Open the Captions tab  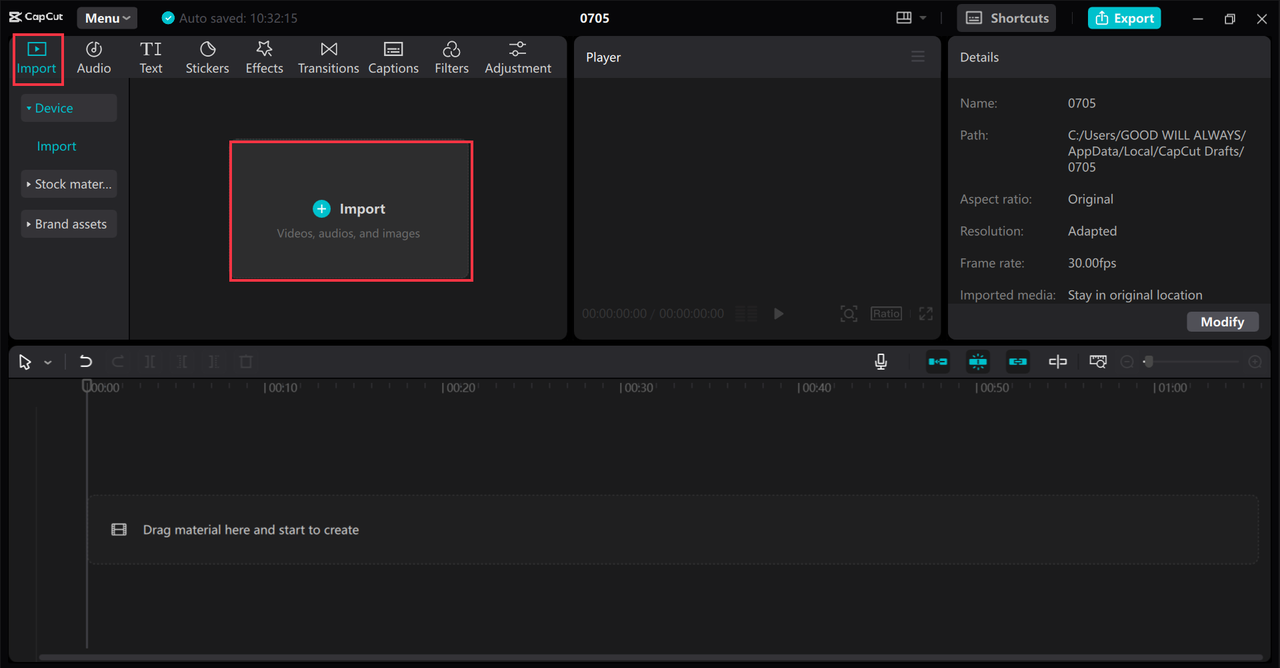(x=393, y=58)
